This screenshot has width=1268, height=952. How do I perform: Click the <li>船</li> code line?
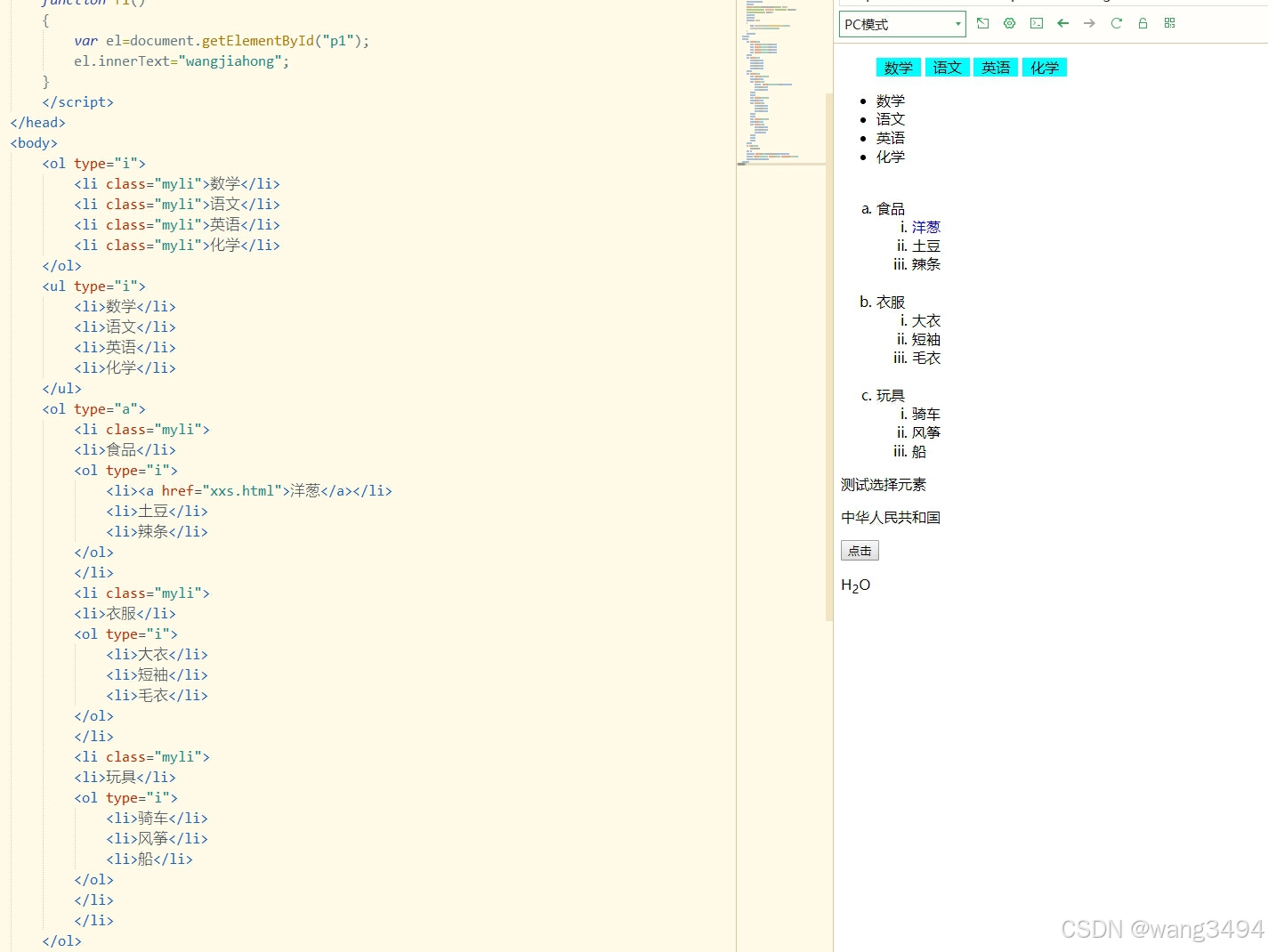149,859
